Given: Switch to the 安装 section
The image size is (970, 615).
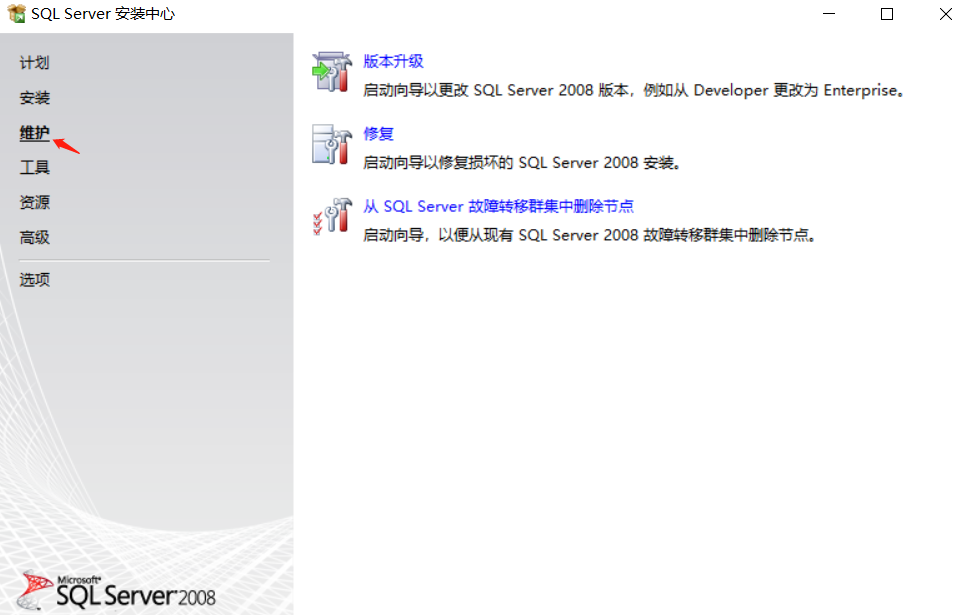Looking at the screenshot, I should point(34,97).
